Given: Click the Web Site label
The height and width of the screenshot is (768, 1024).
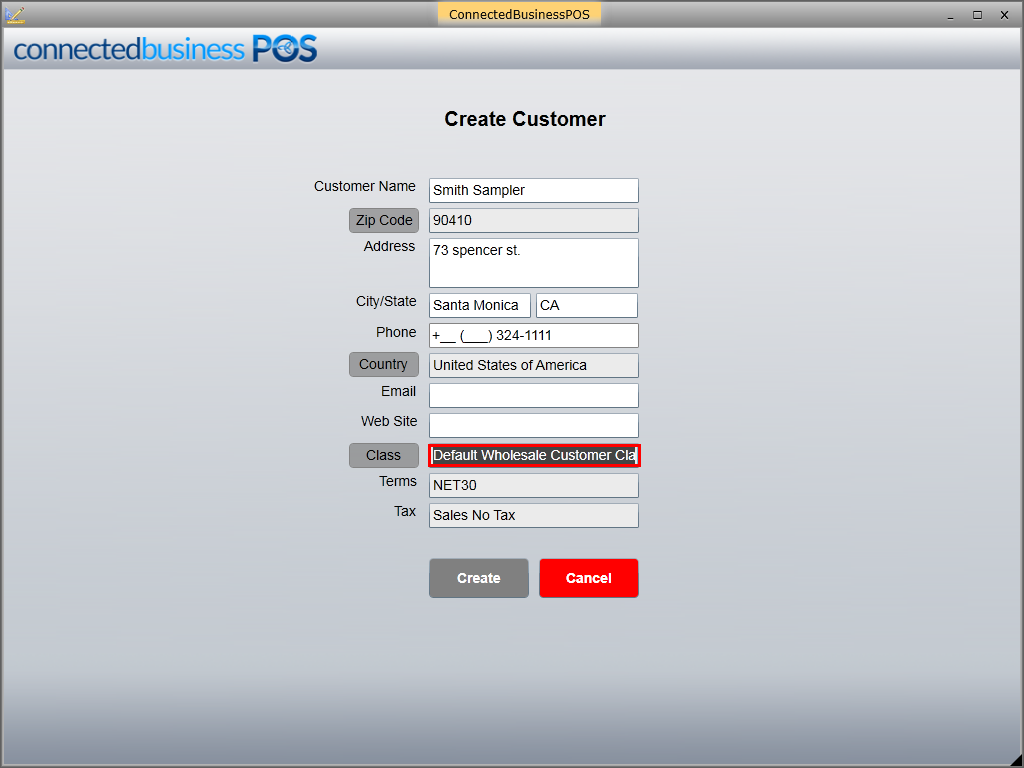Looking at the screenshot, I should [389, 421].
